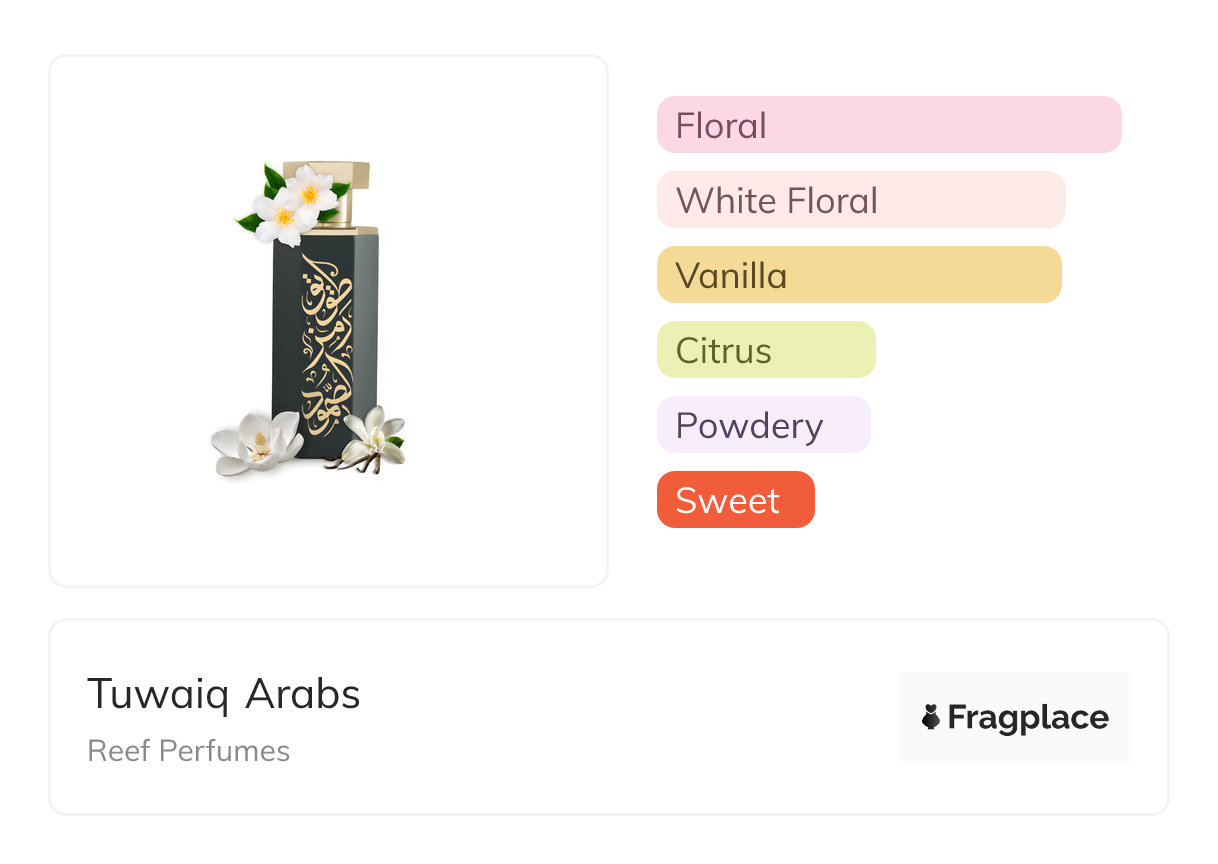Click the Fragplace perfume bottle logo icon
Viewport: 1218px width, 864px height.
(931, 717)
